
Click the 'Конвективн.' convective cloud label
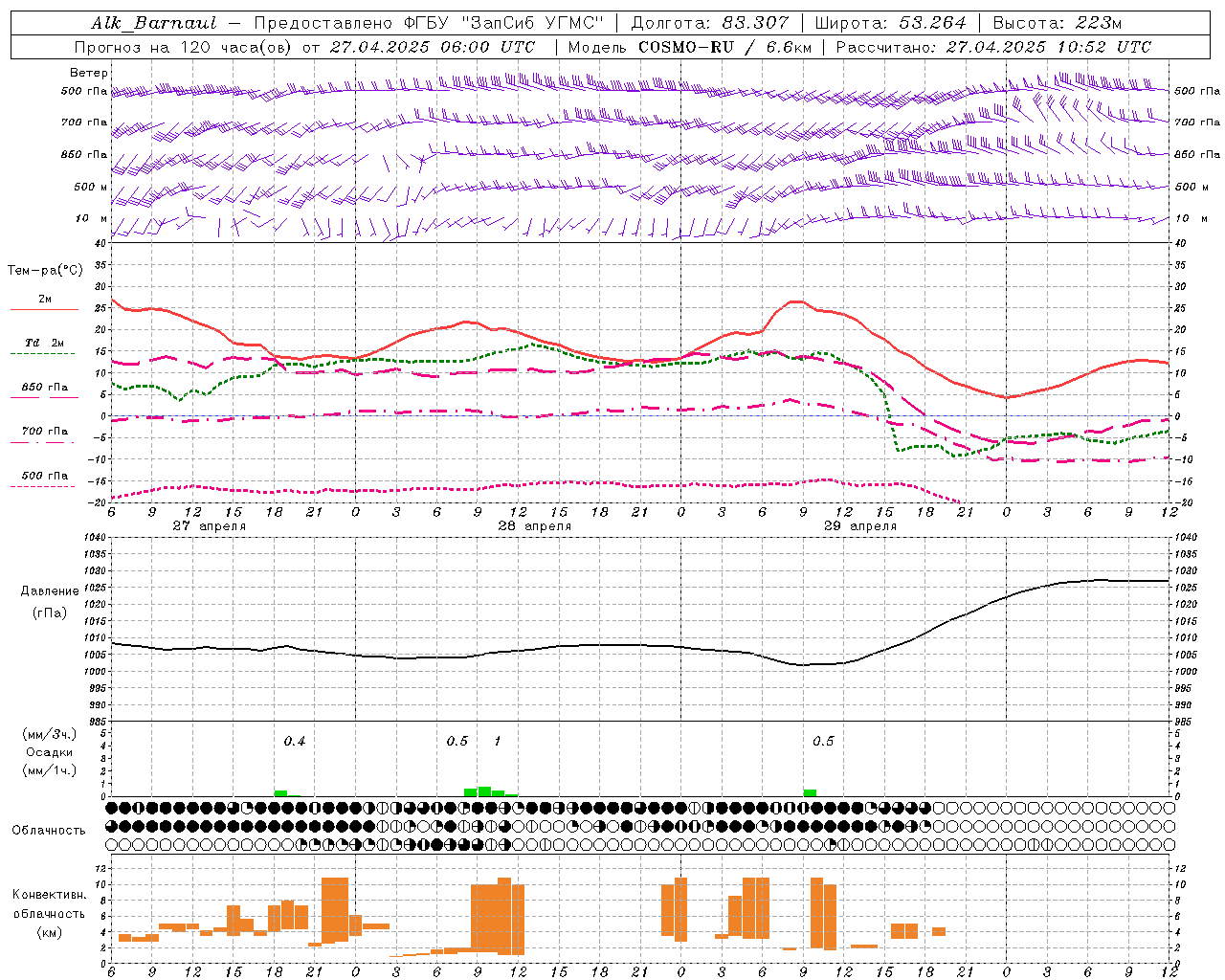coord(49,895)
